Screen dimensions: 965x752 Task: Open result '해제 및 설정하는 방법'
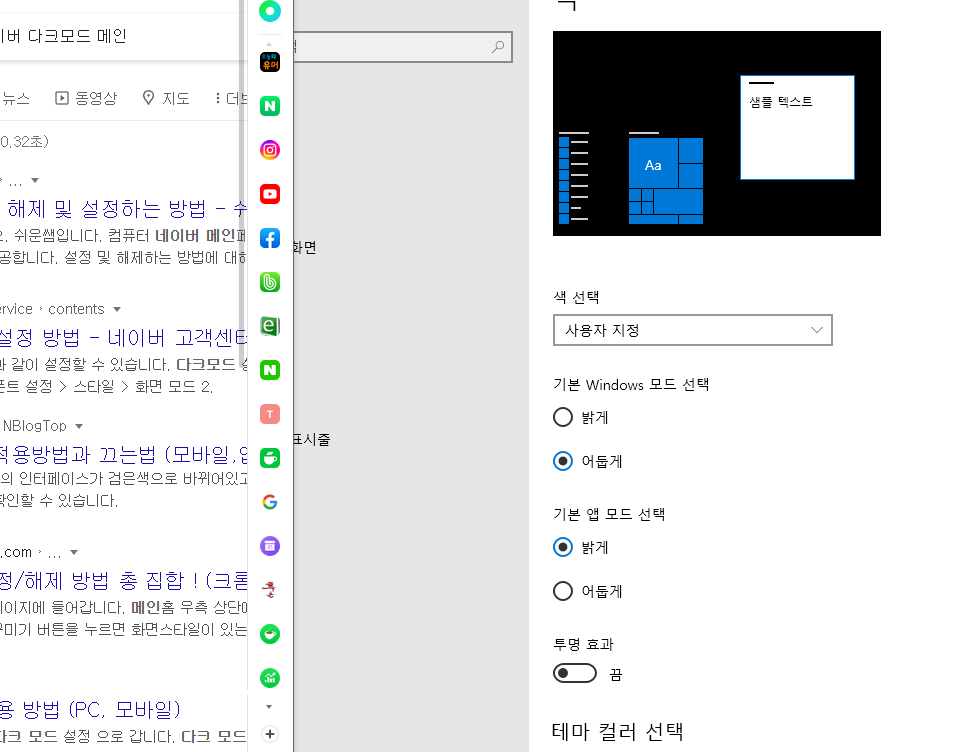126,209
